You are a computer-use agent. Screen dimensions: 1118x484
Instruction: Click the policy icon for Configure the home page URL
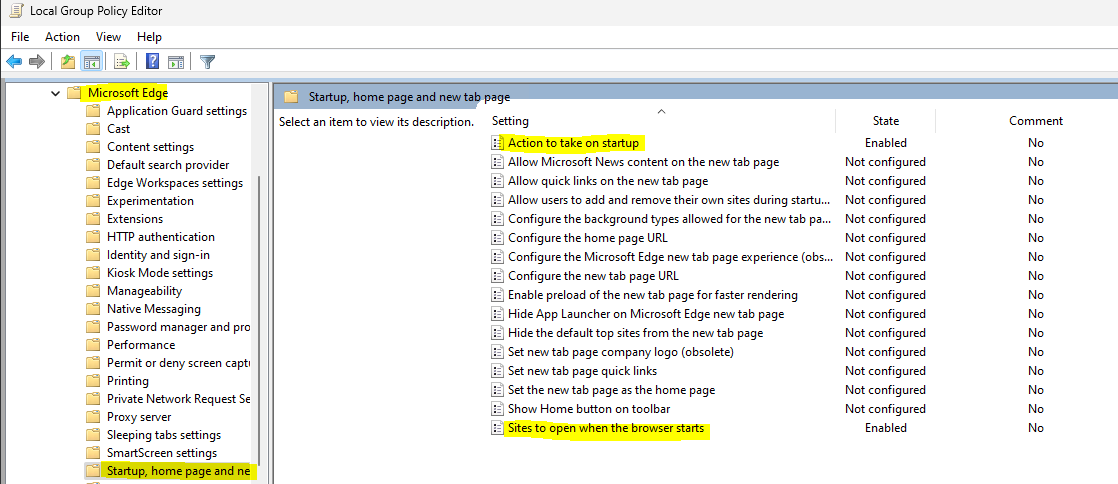pos(498,238)
